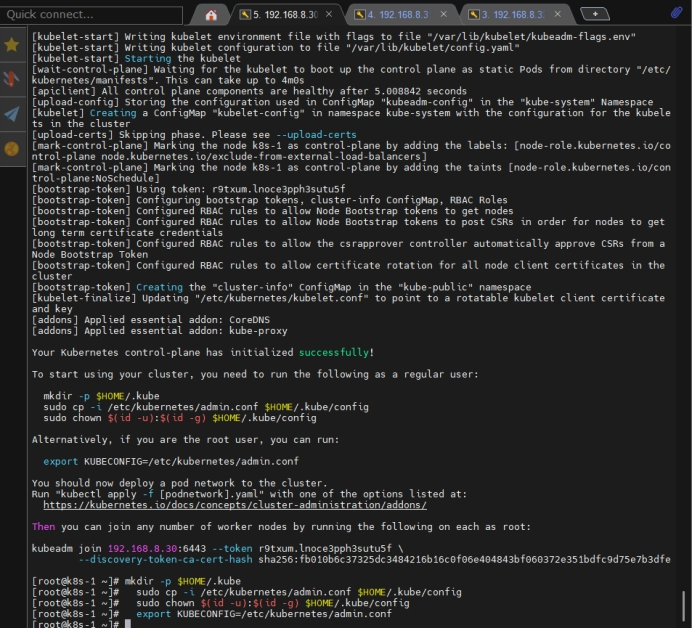This screenshot has width=692, height=628.
Task: Click "Applied essential addon: CoreDNS" line
Action: point(150,320)
